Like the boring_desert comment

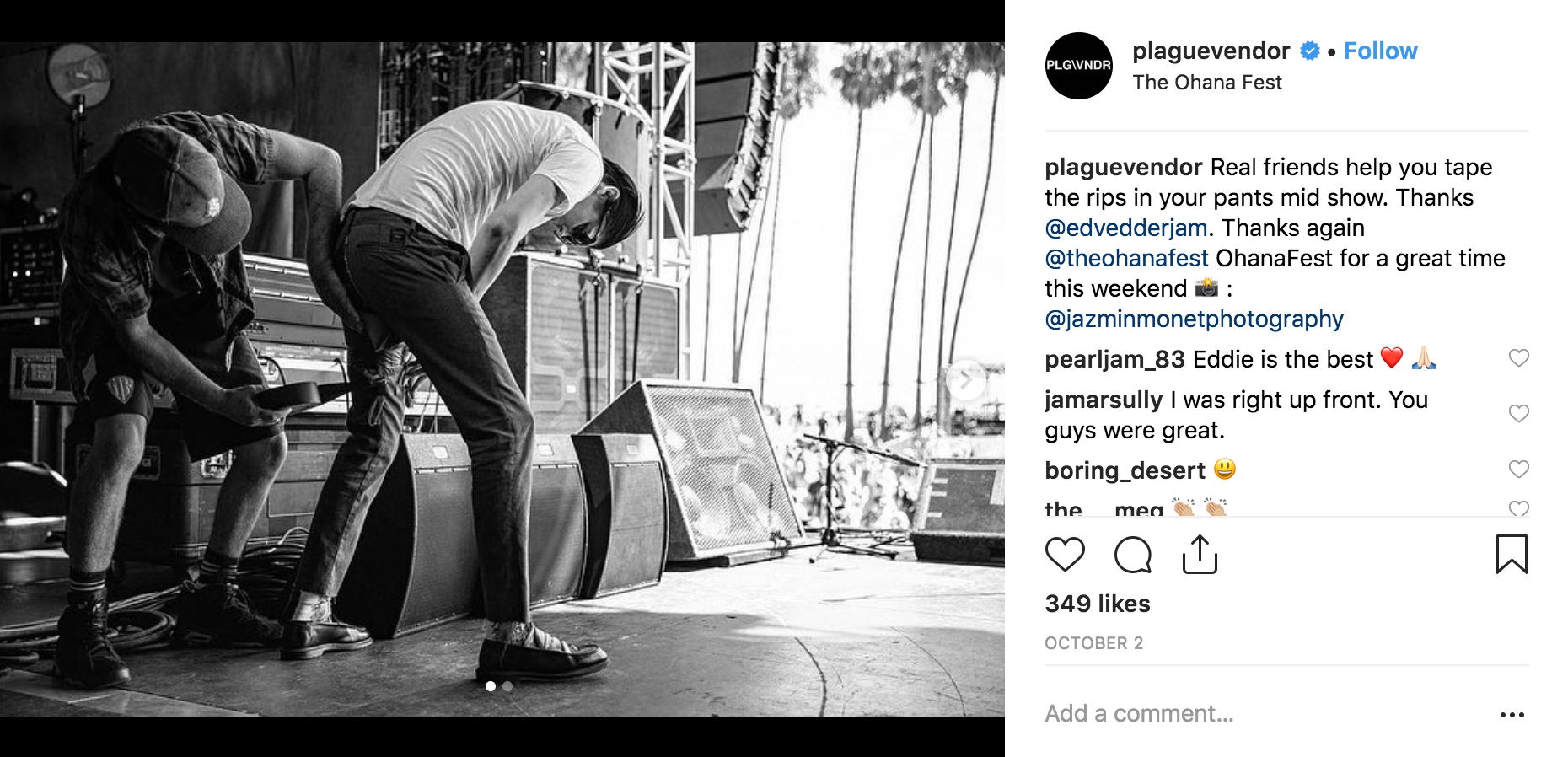click(x=1518, y=470)
